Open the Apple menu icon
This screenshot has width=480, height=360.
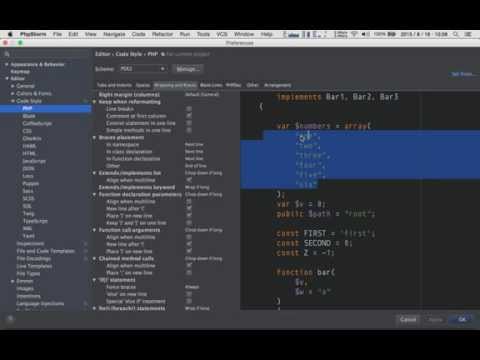click(x=10, y=34)
